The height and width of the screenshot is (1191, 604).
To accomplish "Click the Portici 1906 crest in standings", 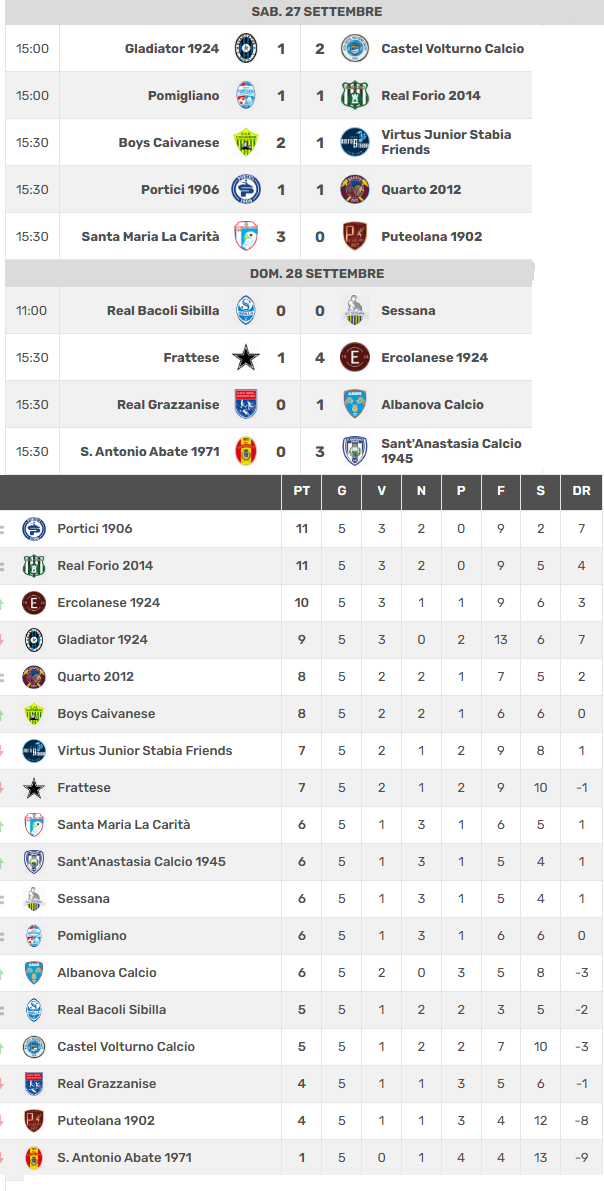I will (x=34, y=529).
